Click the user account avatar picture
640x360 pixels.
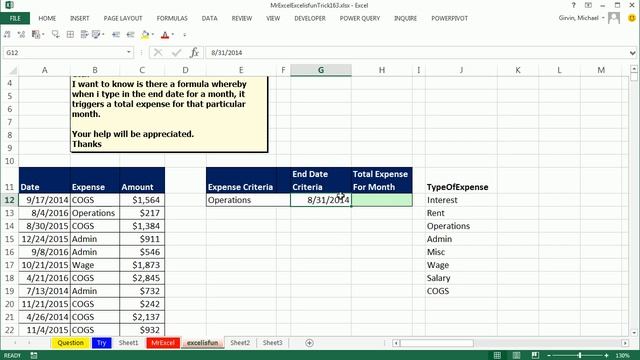[614, 18]
